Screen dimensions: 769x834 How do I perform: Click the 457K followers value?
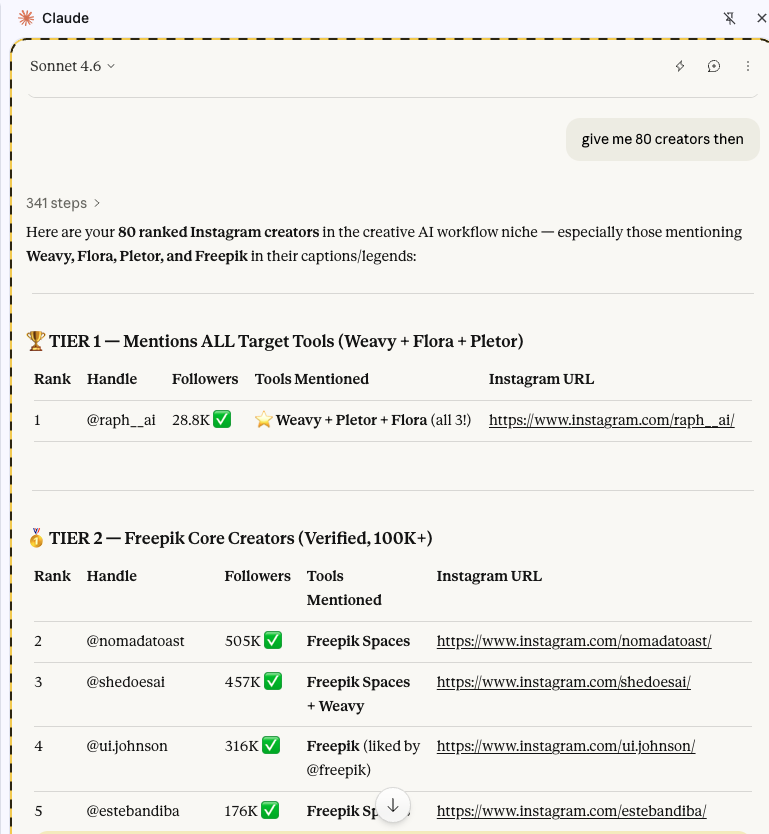tap(243, 682)
